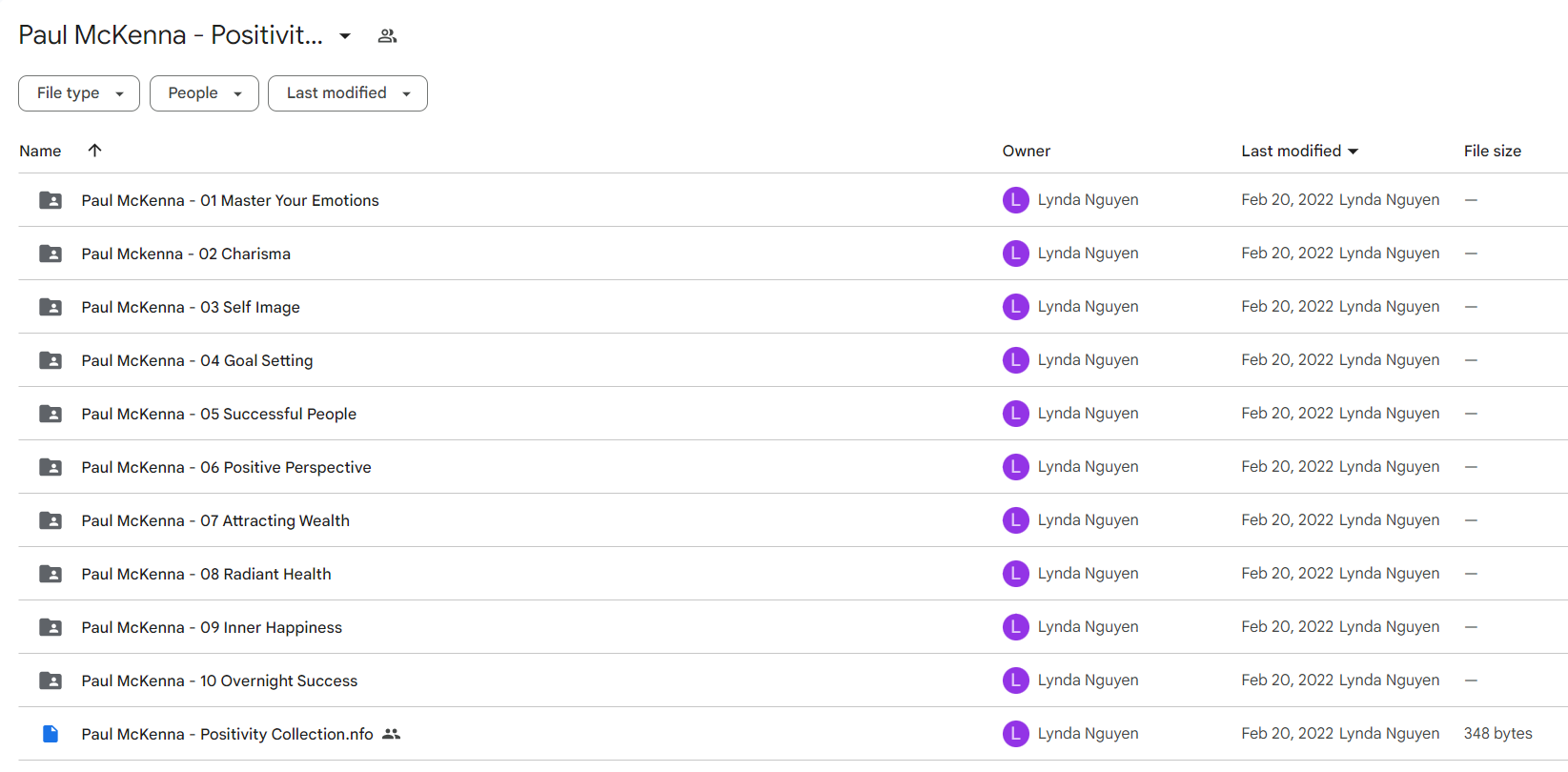
Task: Click folder icon for 03 Self Image
Action: click(x=51, y=307)
